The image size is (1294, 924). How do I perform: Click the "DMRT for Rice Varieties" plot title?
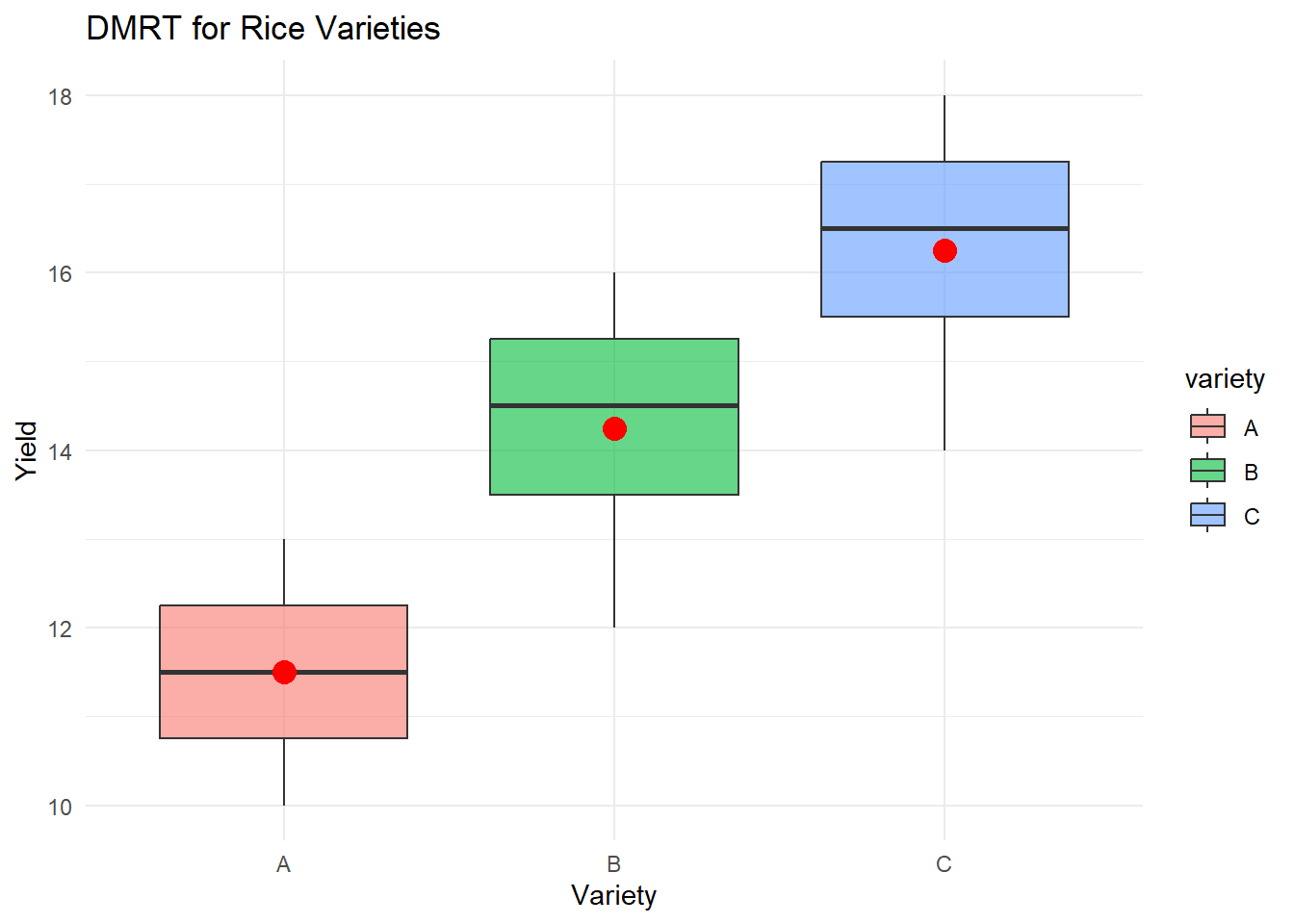263,29
